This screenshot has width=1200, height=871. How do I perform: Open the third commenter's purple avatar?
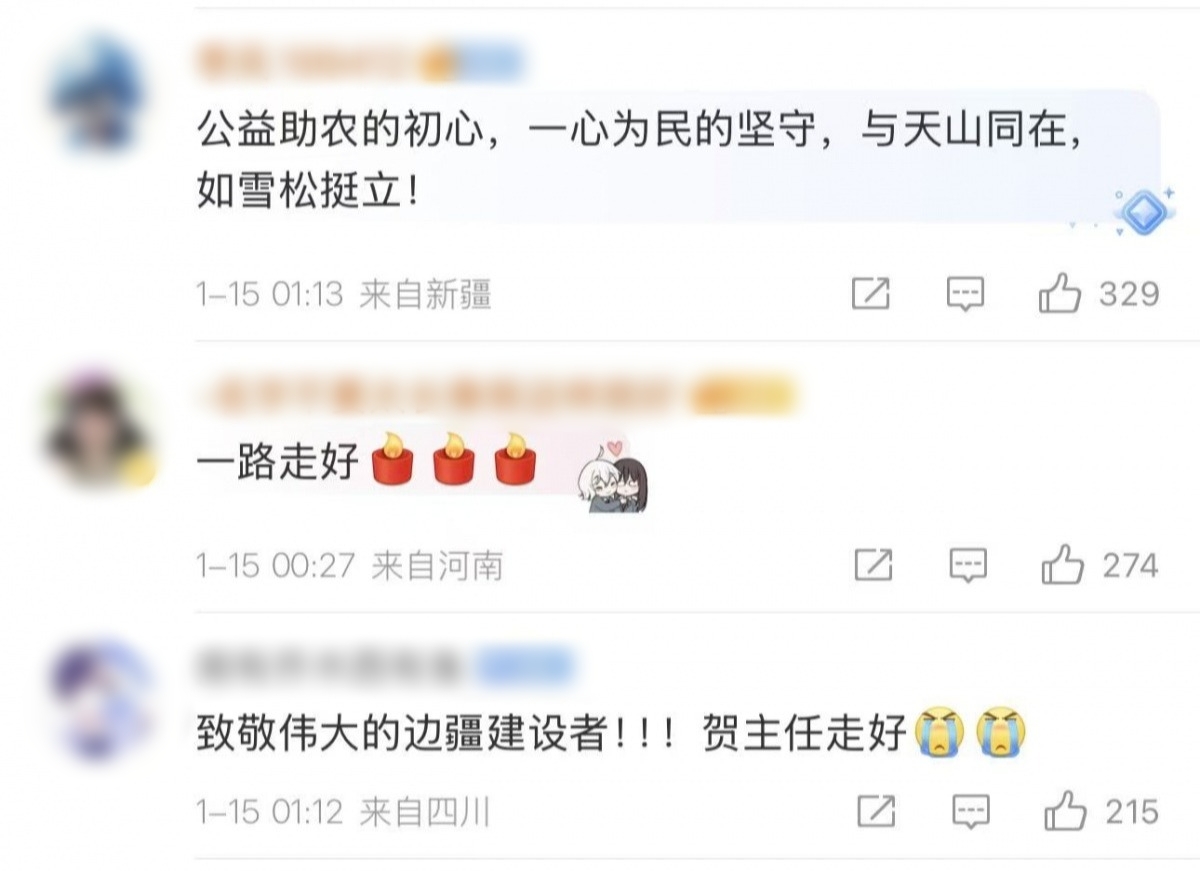[x=99, y=700]
